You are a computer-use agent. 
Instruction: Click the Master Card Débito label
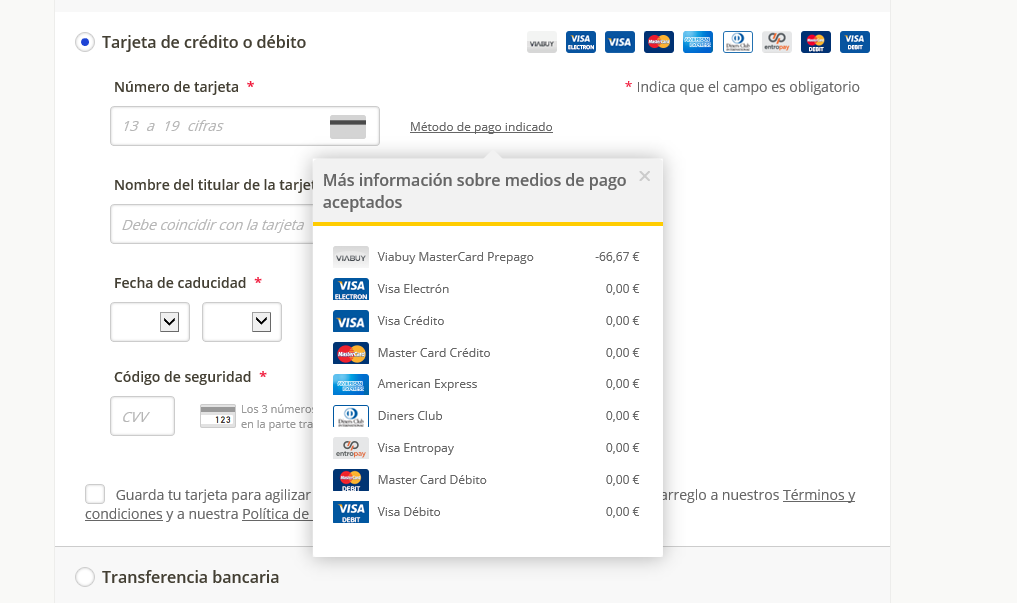tap(432, 480)
